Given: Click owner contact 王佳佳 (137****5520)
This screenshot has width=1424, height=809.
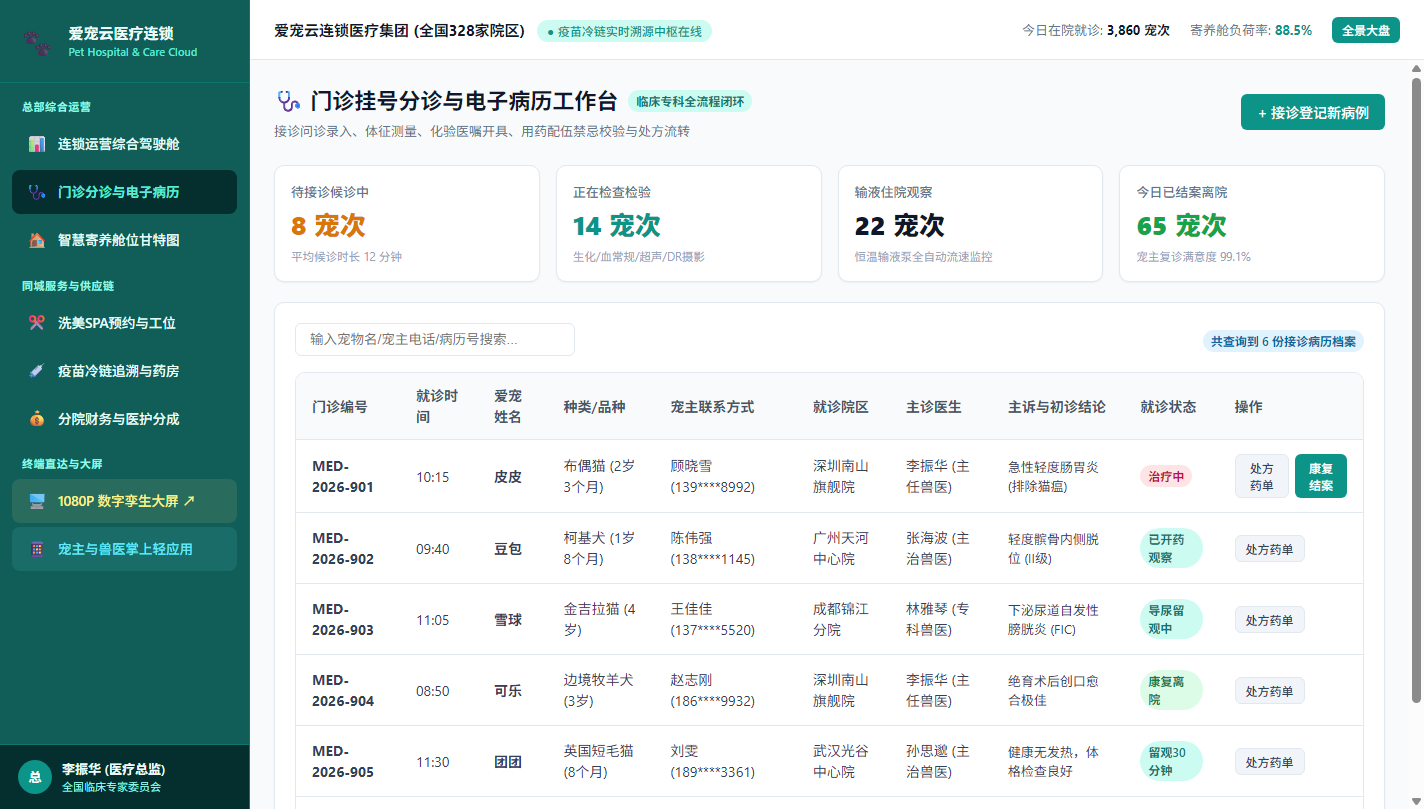Looking at the screenshot, I should [x=713, y=619].
